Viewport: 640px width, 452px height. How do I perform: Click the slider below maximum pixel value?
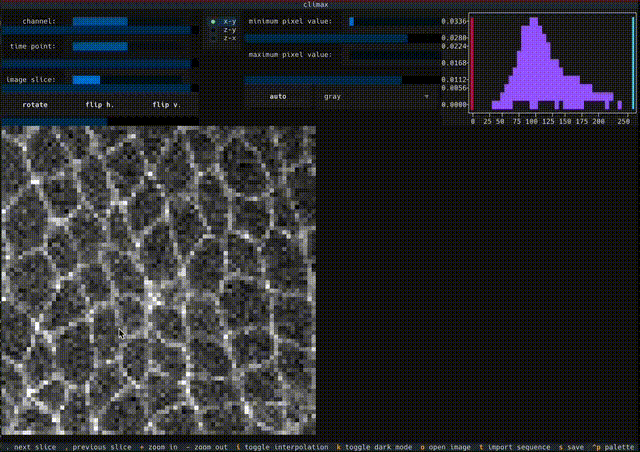342,80
